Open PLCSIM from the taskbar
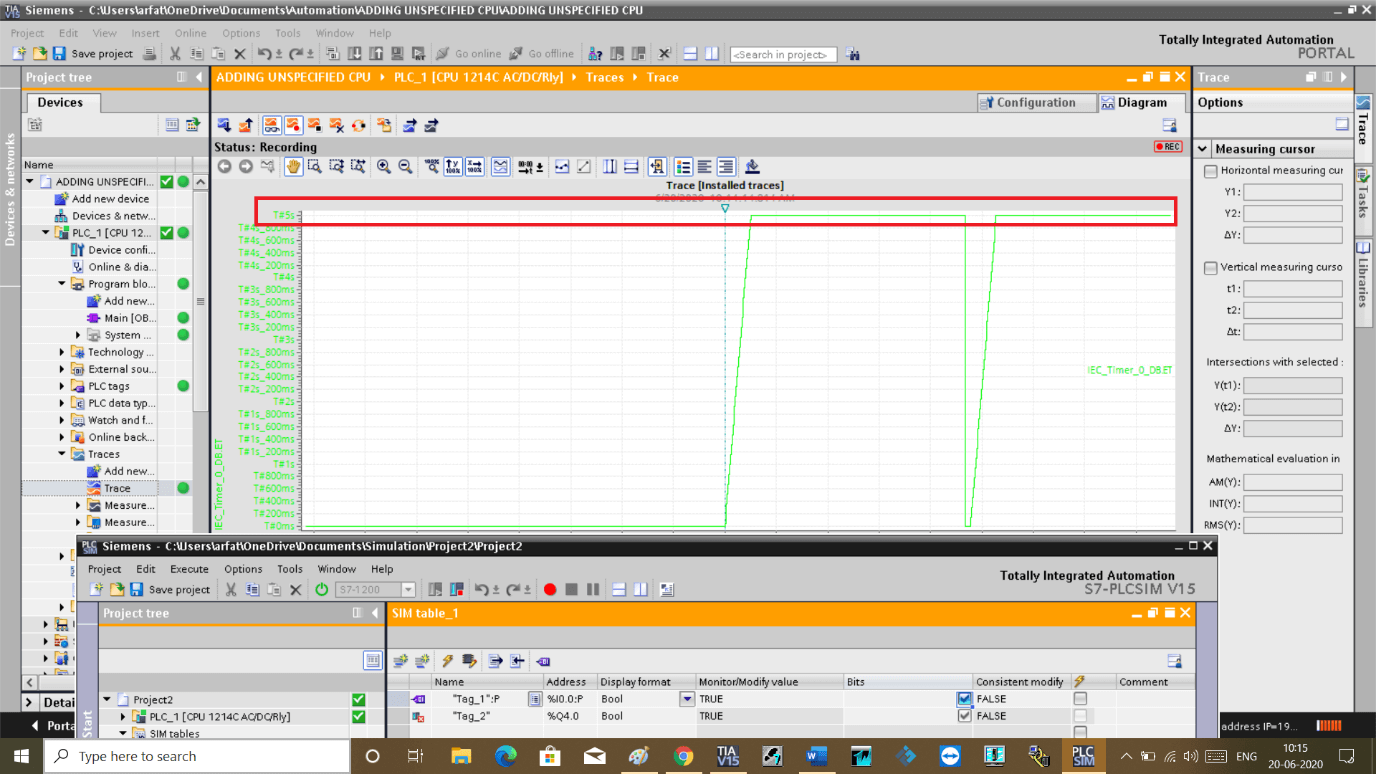Viewport: 1376px width, 774px height. 1083,756
